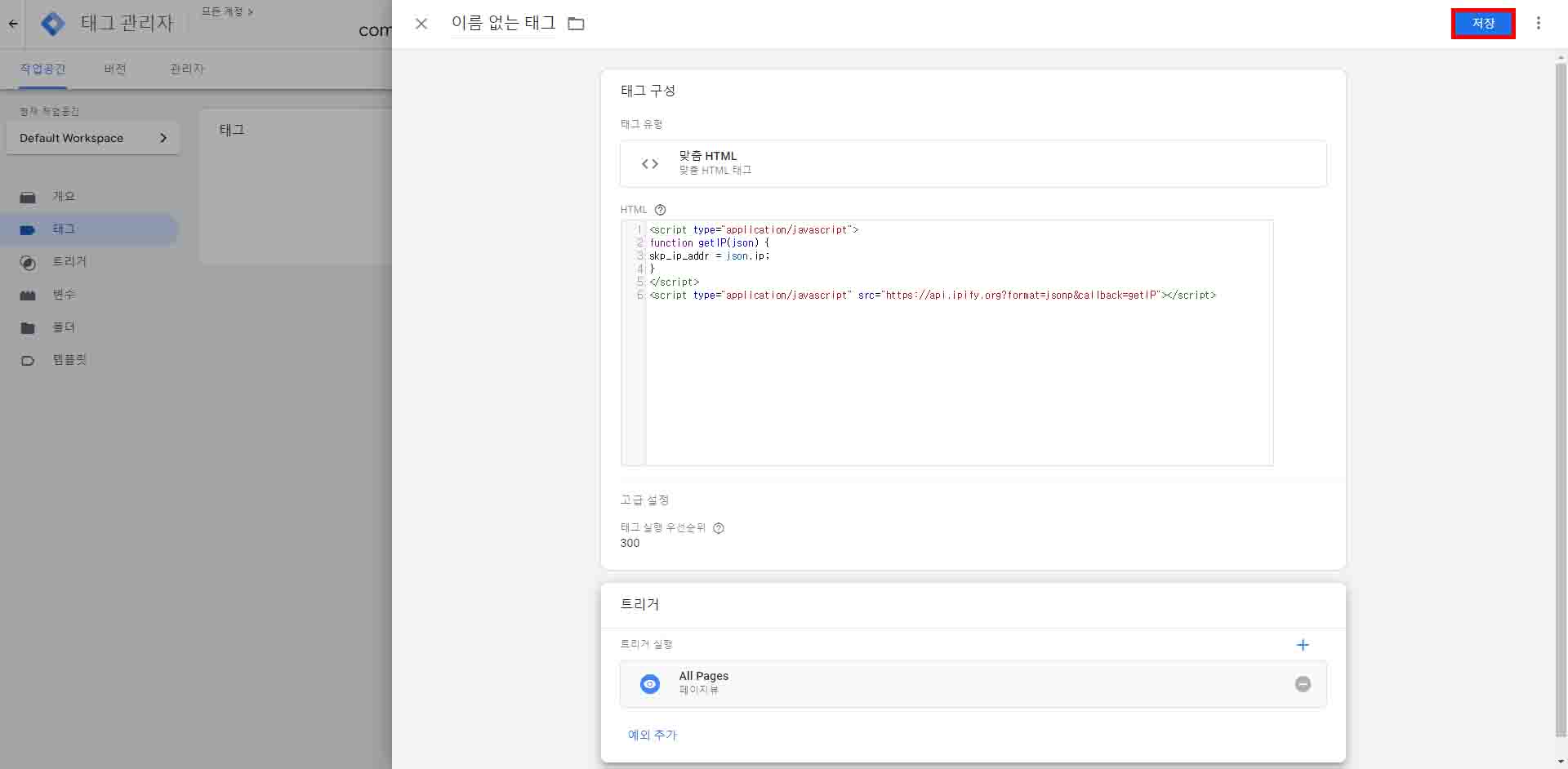Add a trigger with the plus icon

click(x=1303, y=645)
